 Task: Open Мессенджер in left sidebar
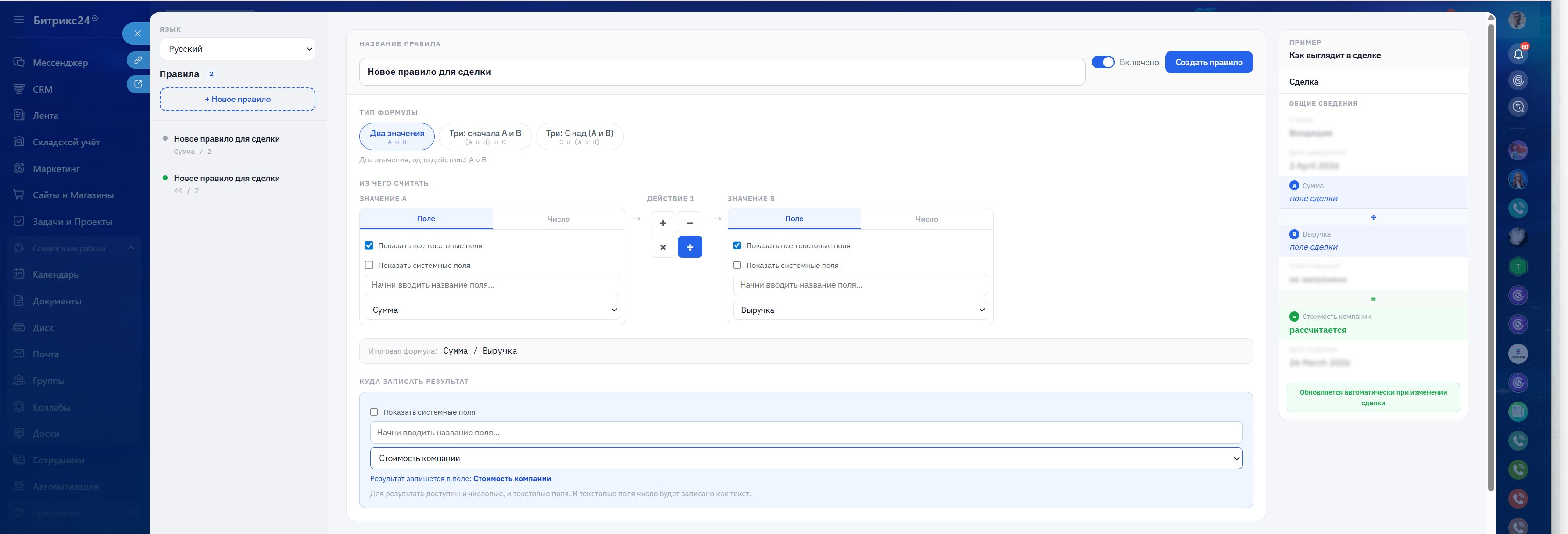(60, 63)
